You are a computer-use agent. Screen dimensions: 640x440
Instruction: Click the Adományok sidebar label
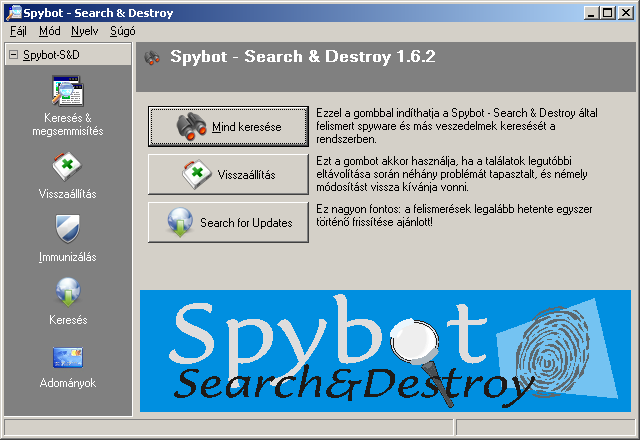coord(68,383)
